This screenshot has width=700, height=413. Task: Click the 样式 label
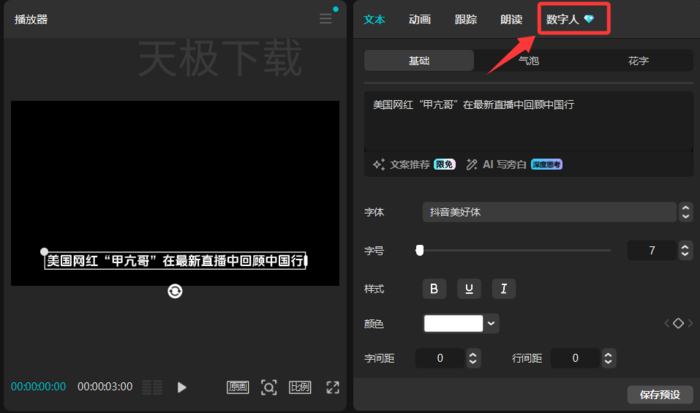[x=374, y=289]
